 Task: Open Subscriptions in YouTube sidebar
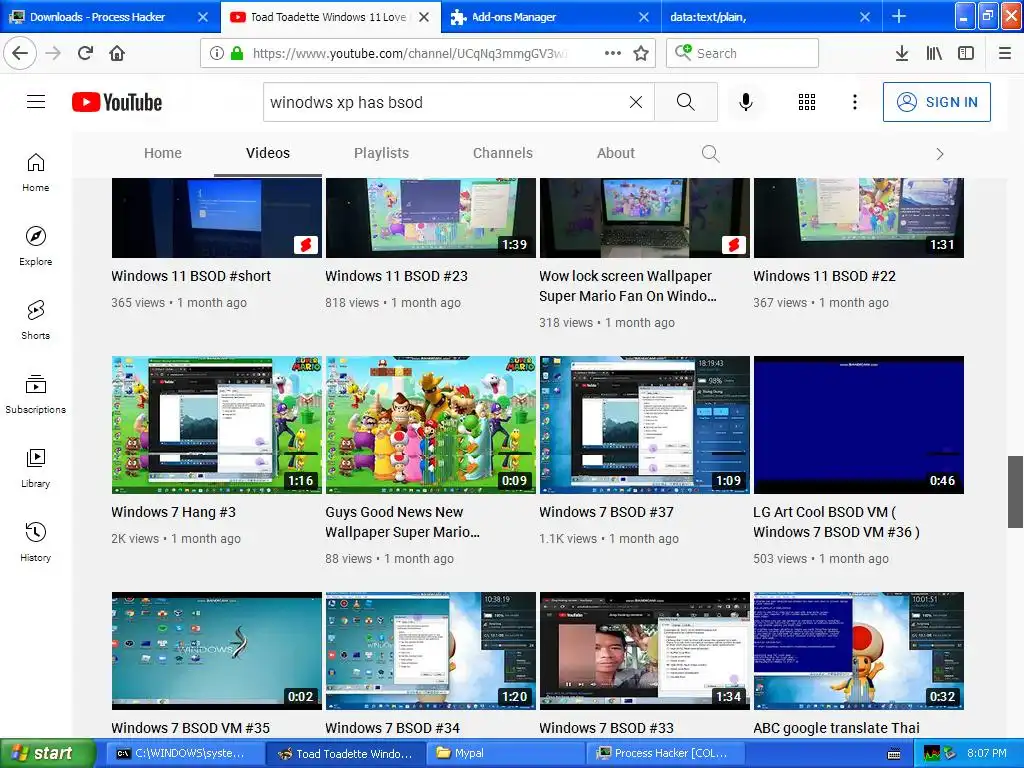point(36,394)
